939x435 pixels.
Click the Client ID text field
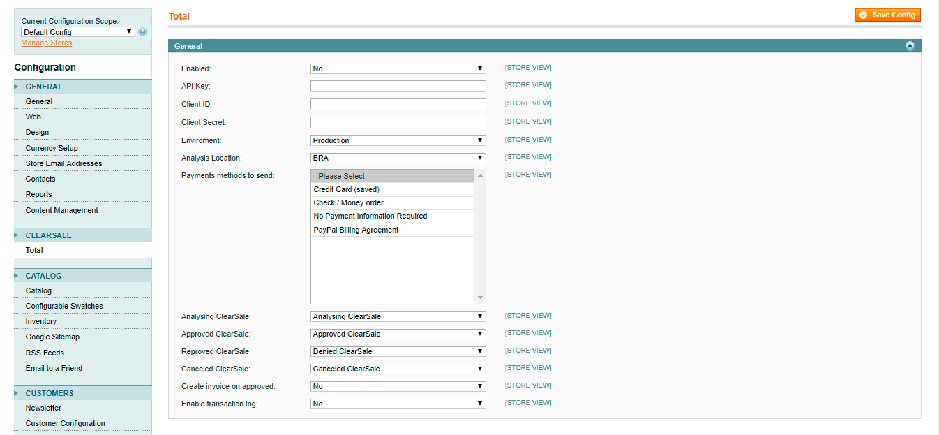(x=397, y=104)
